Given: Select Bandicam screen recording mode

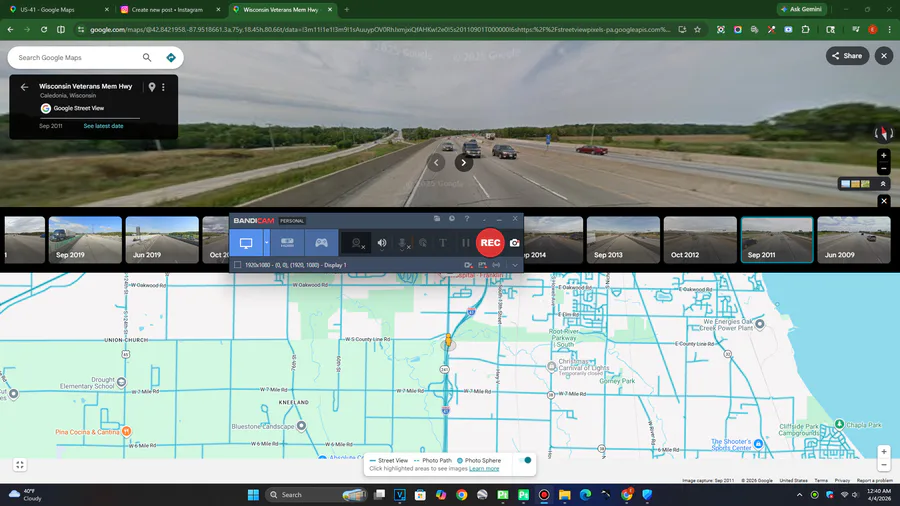Looking at the screenshot, I should (x=246, y=243).
